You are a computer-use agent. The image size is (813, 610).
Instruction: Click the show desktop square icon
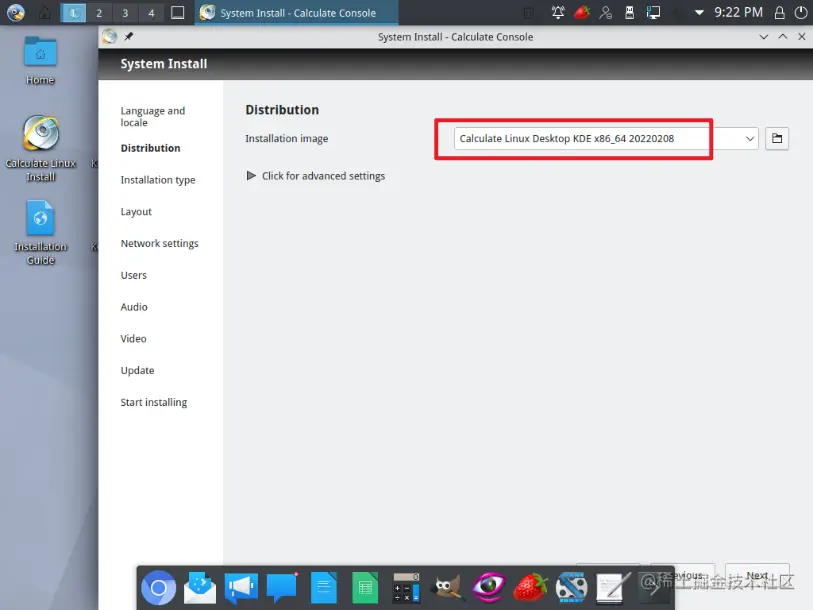click(x=177, y=12)
